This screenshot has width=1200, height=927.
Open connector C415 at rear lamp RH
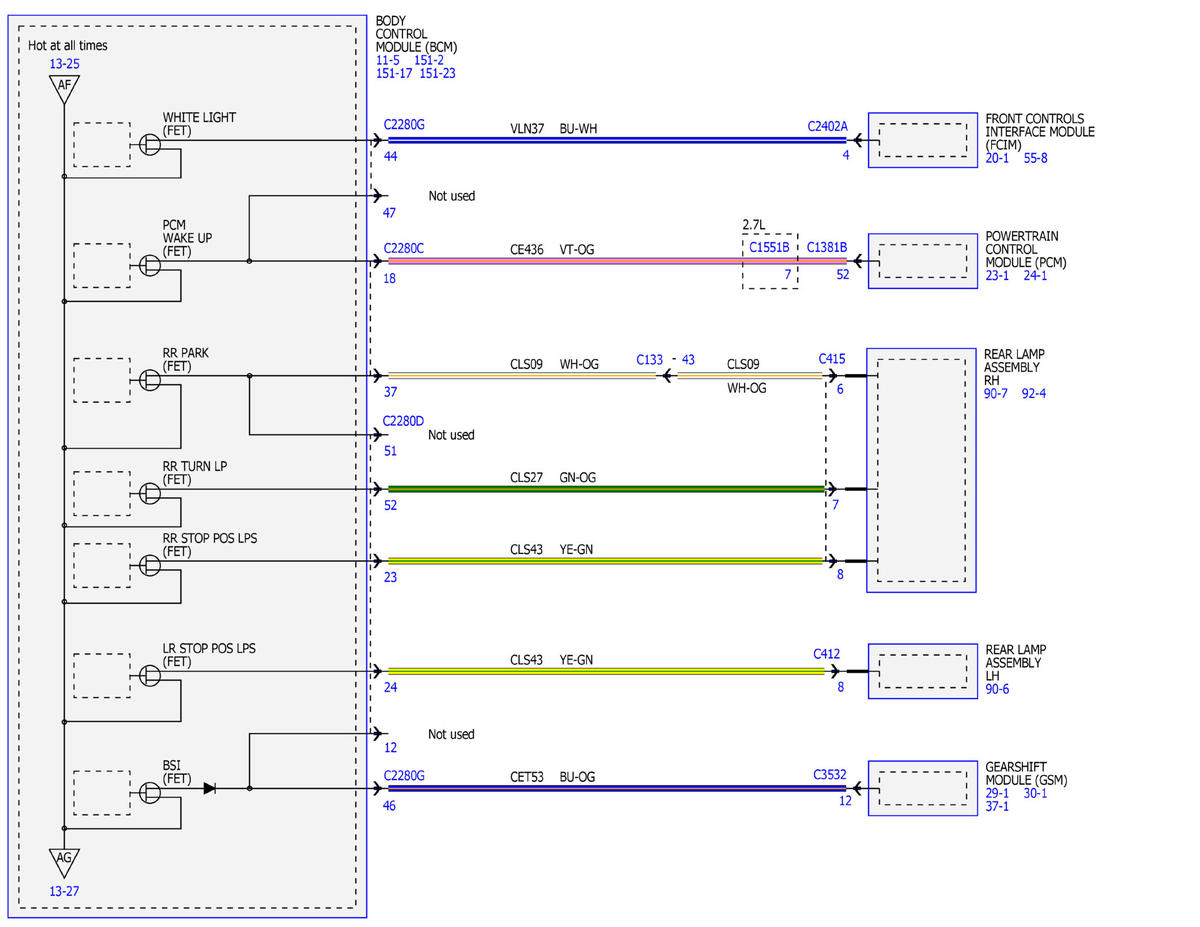tap(832, 358)
